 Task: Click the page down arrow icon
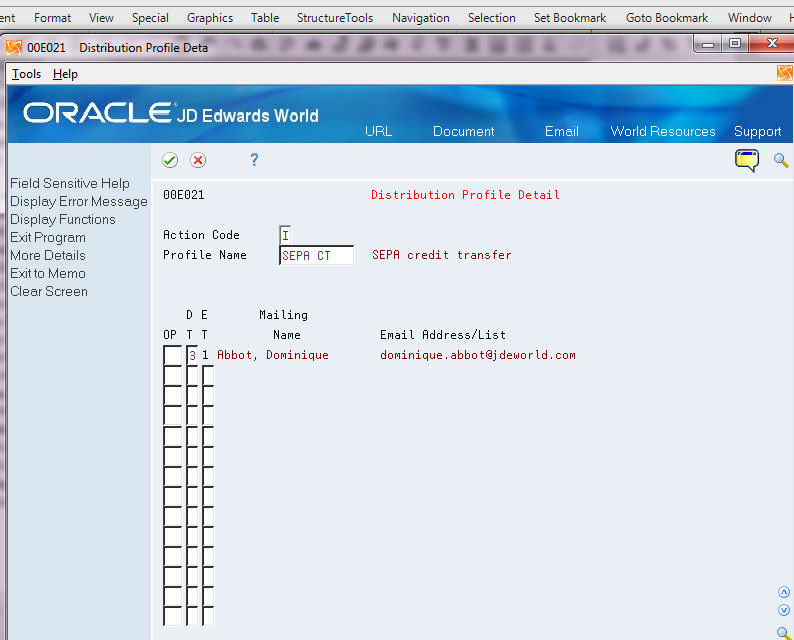coord(784,610)
